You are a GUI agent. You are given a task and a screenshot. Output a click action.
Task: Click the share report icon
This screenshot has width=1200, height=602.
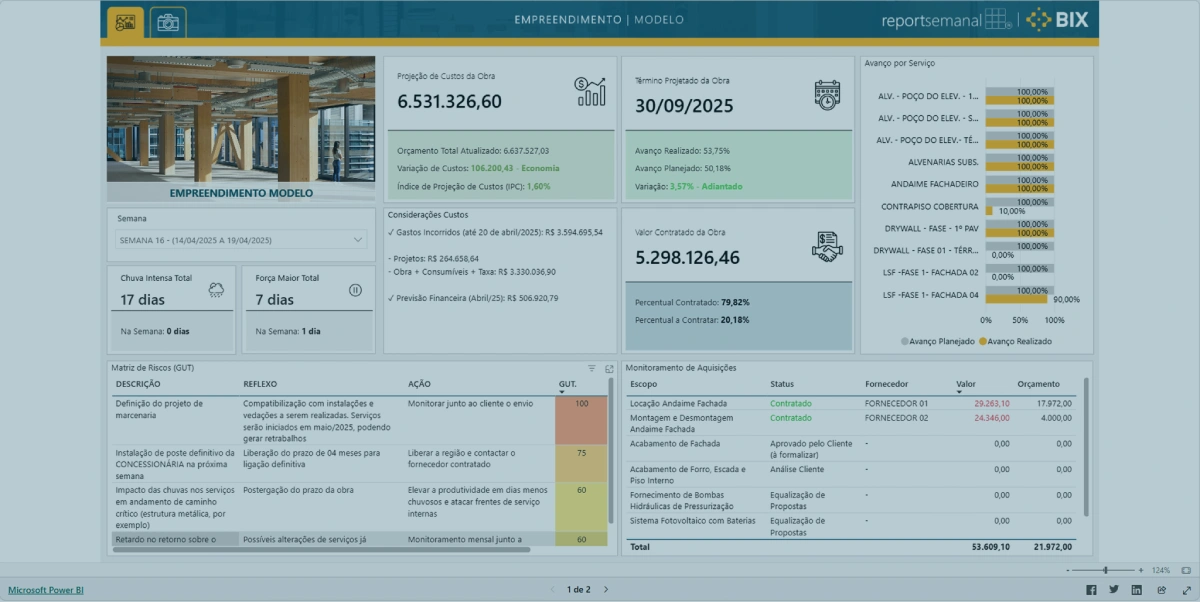1161,590
